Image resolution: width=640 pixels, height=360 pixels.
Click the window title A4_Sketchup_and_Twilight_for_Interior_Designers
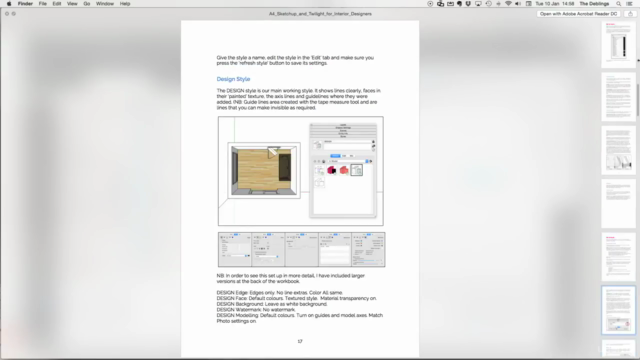(320, 14)
